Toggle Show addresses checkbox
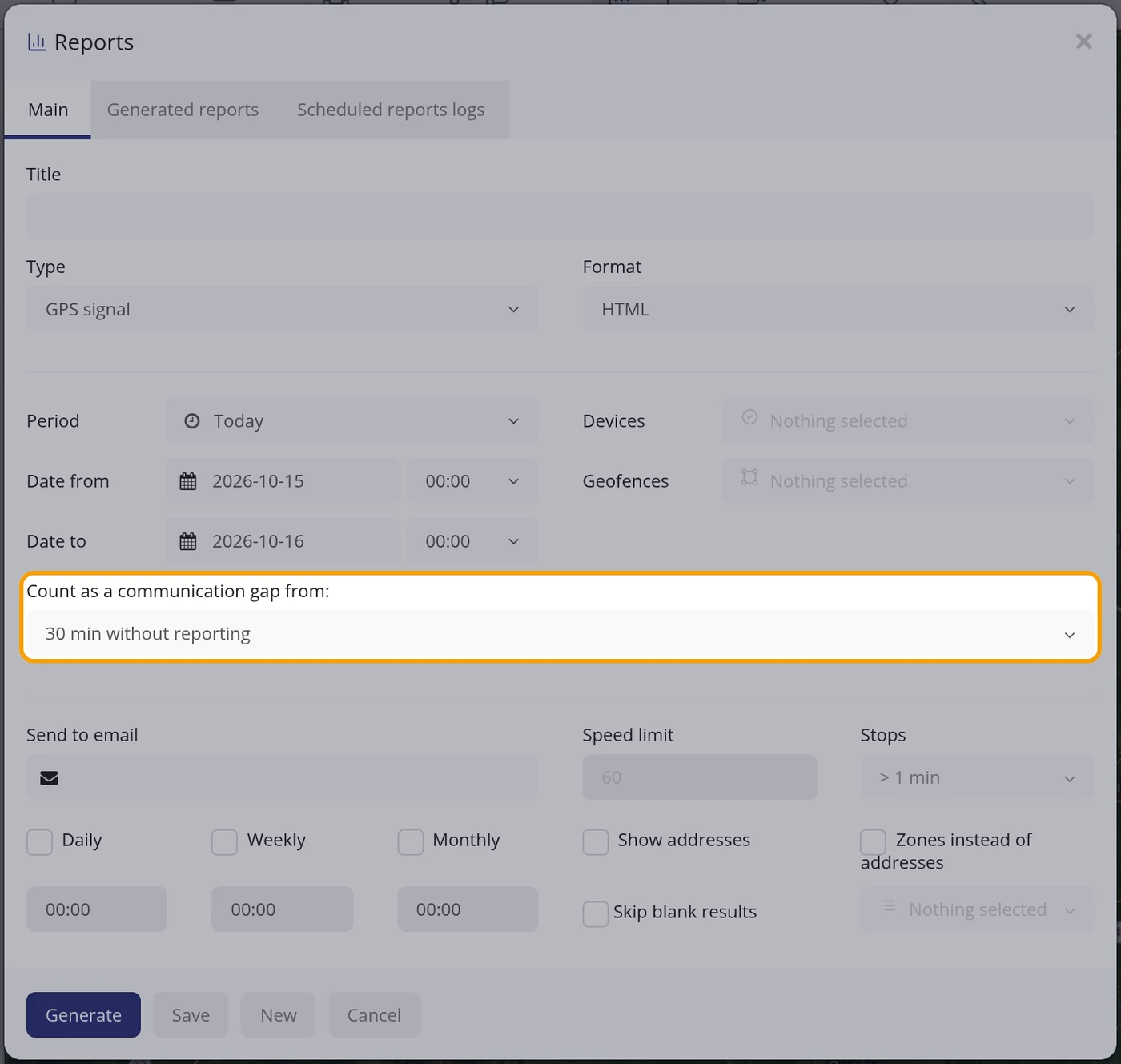The image size is (1121, 1064). (596, 842)
